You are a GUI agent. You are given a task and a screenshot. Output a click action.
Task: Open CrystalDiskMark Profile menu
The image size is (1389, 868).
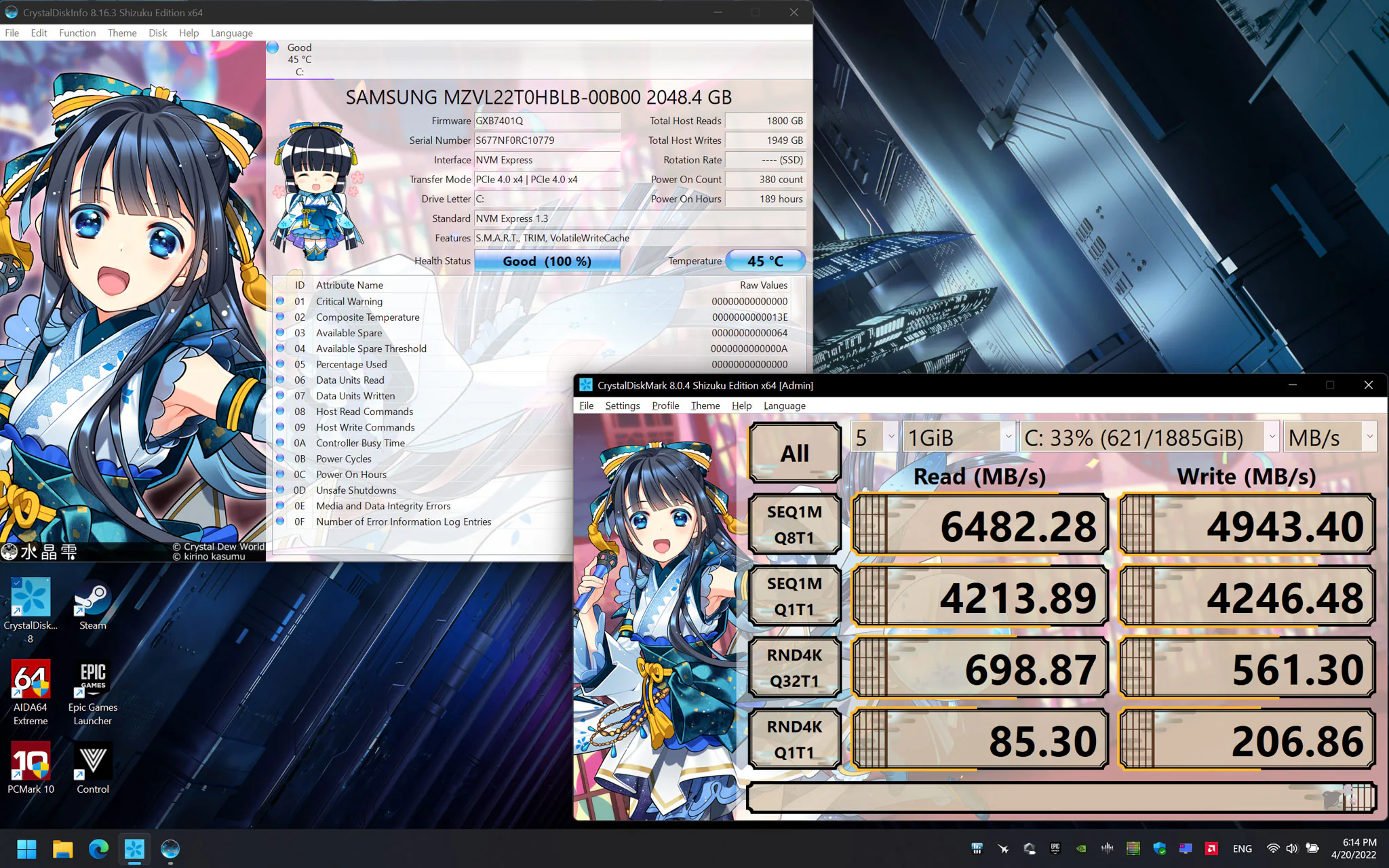point(665,406)
